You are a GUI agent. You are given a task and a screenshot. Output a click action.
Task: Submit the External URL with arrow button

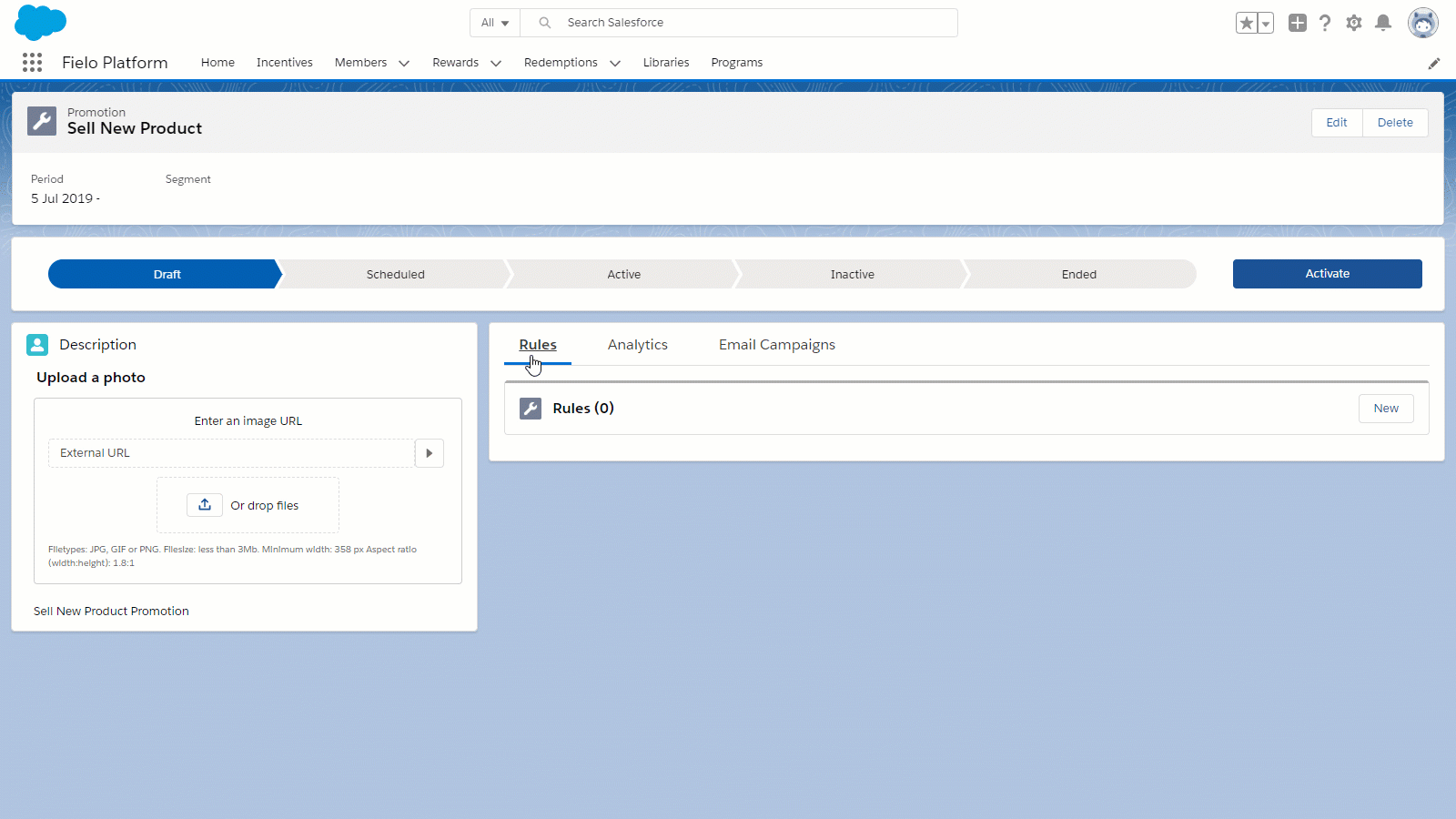click(x=430, y=453)
